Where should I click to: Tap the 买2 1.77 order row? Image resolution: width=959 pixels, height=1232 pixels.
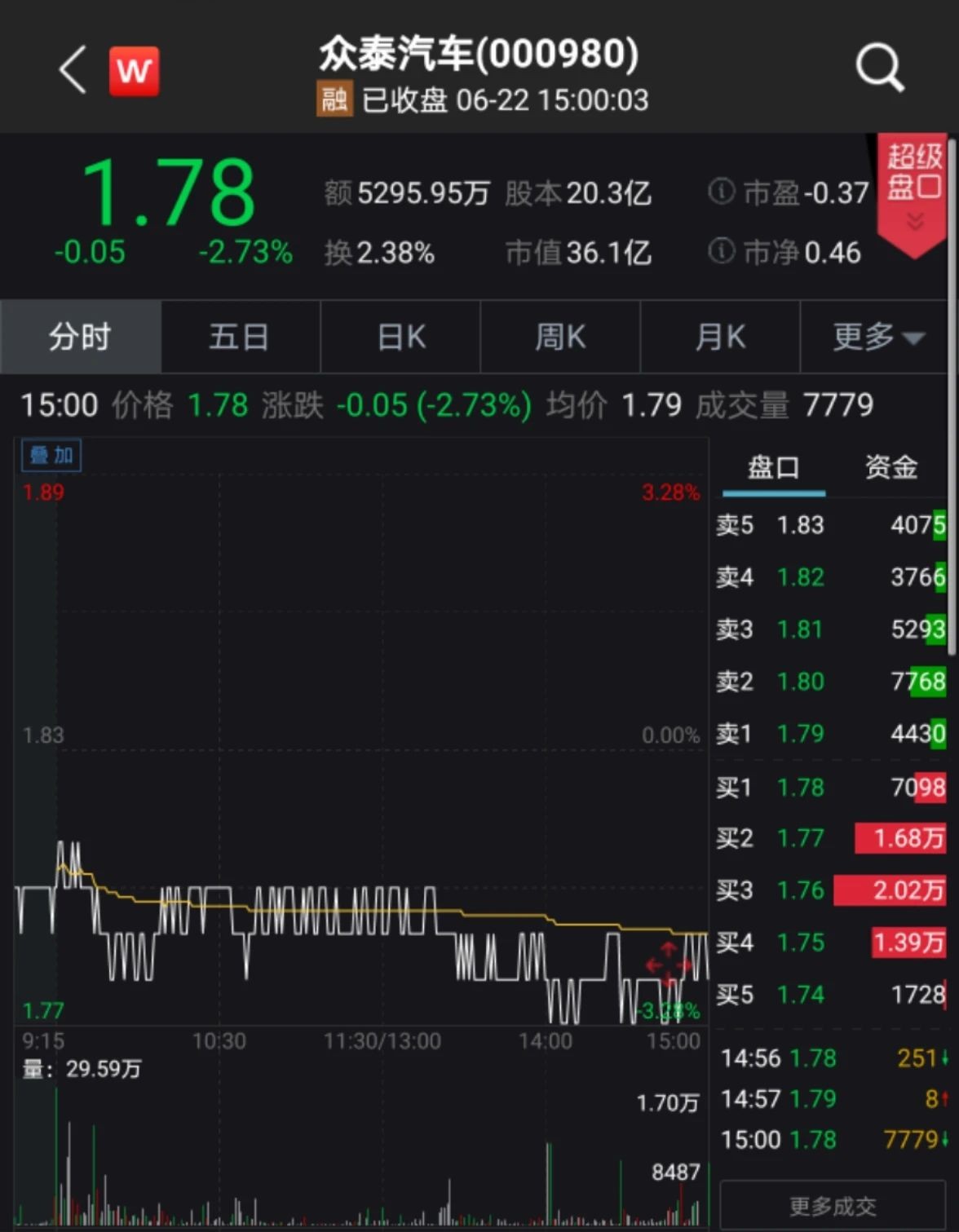(831, 838)
